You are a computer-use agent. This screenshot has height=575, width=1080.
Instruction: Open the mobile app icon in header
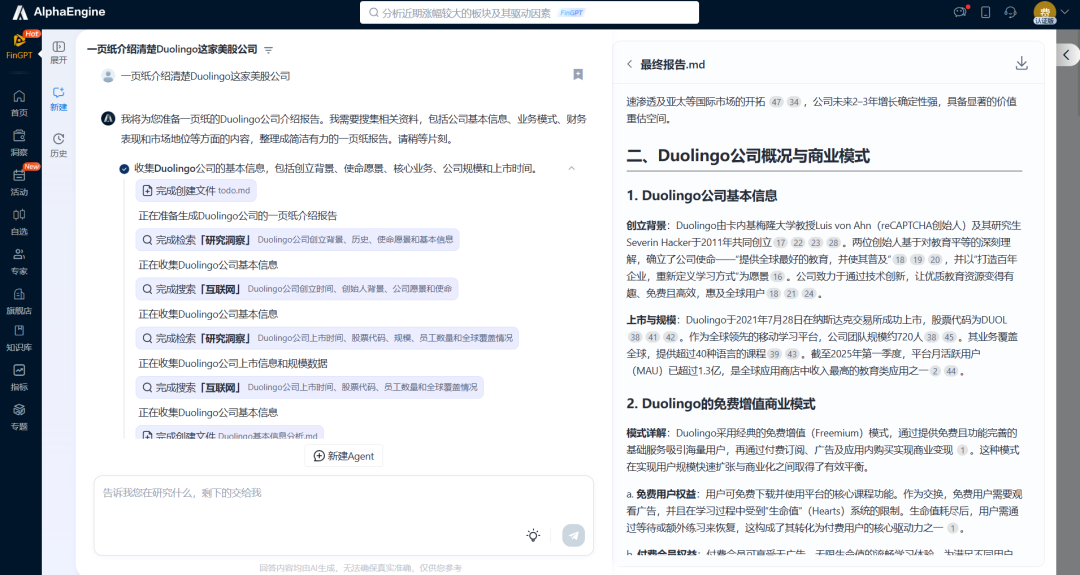[x=985, y=12]
